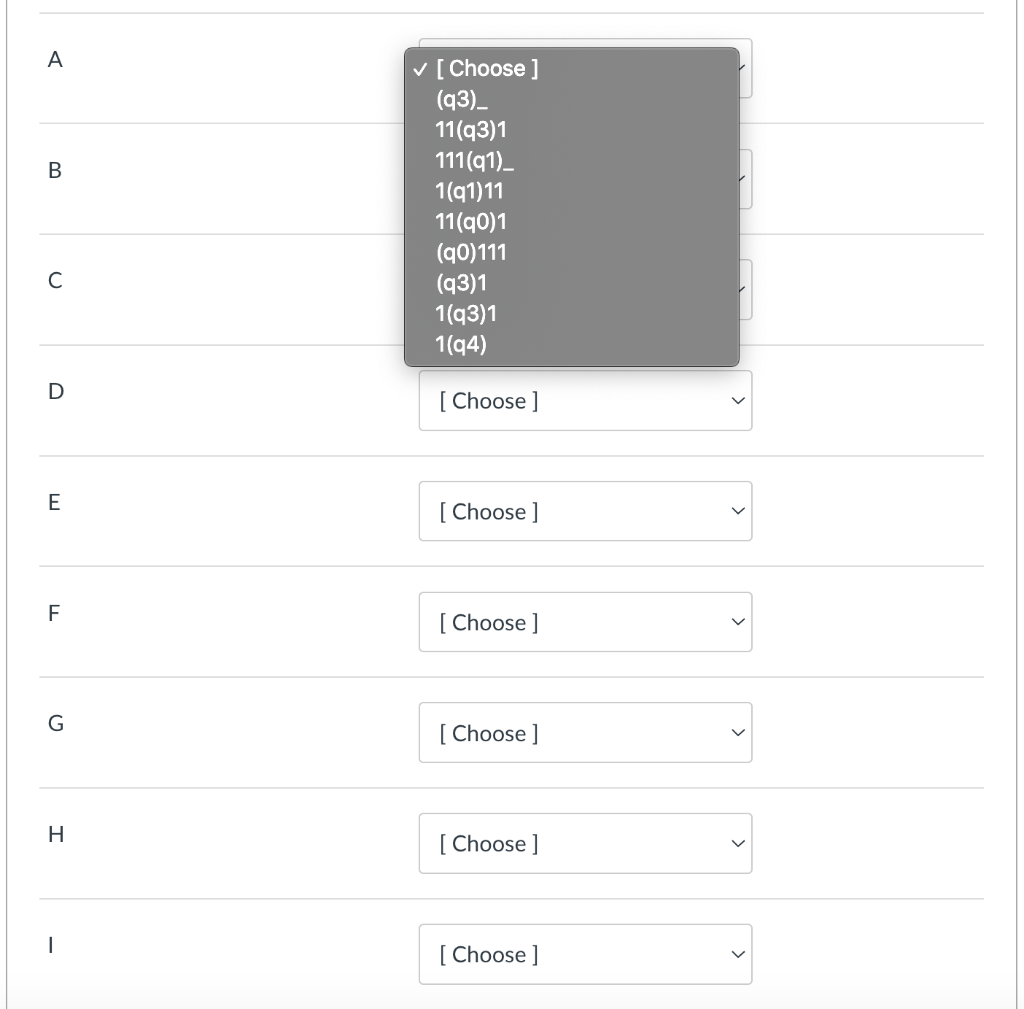Open the dropdown for question E

click(x=585, y=511)
